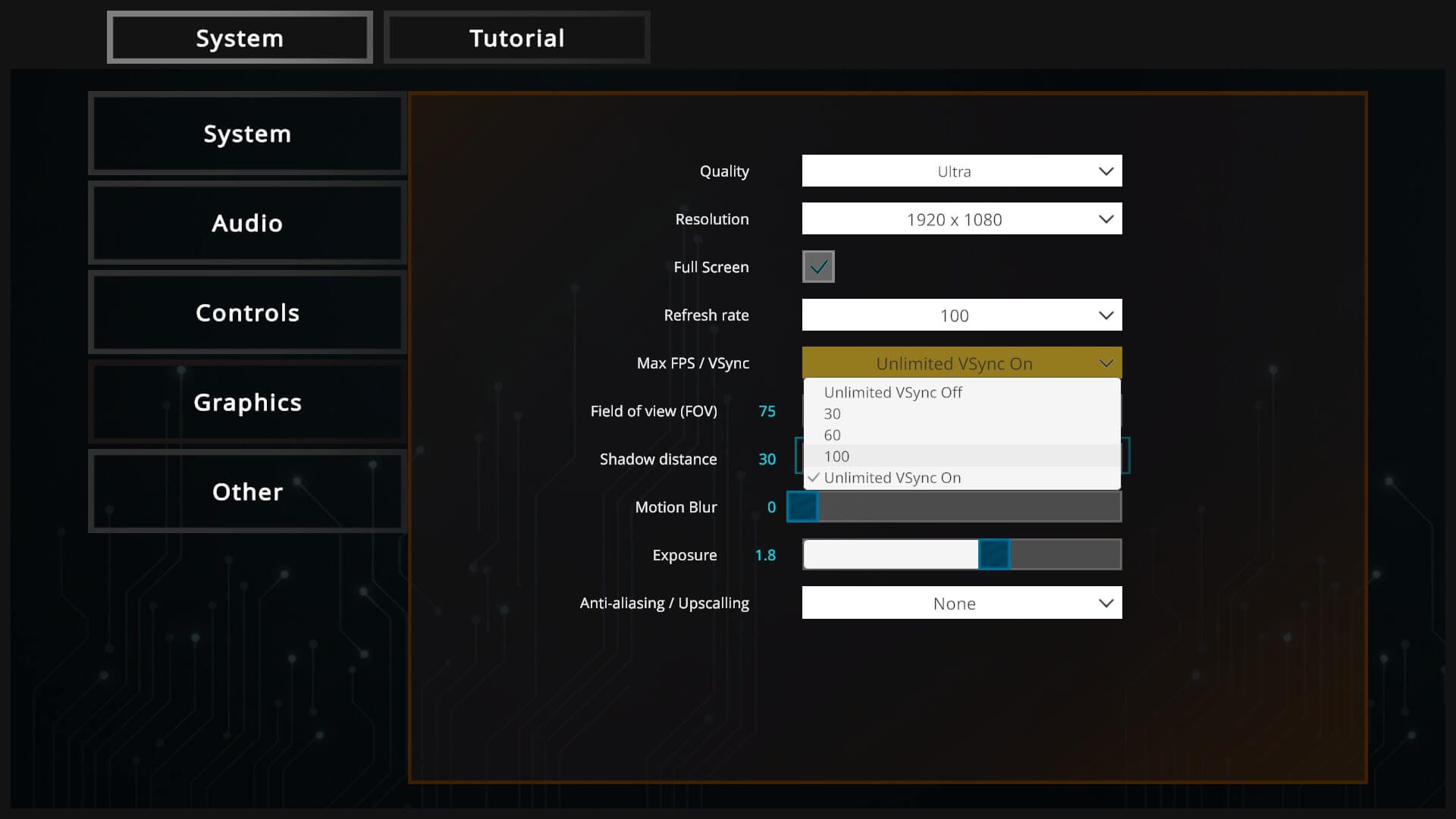
Task: Toggle the Full Screen checkbox
Action: tap(818, 267)
